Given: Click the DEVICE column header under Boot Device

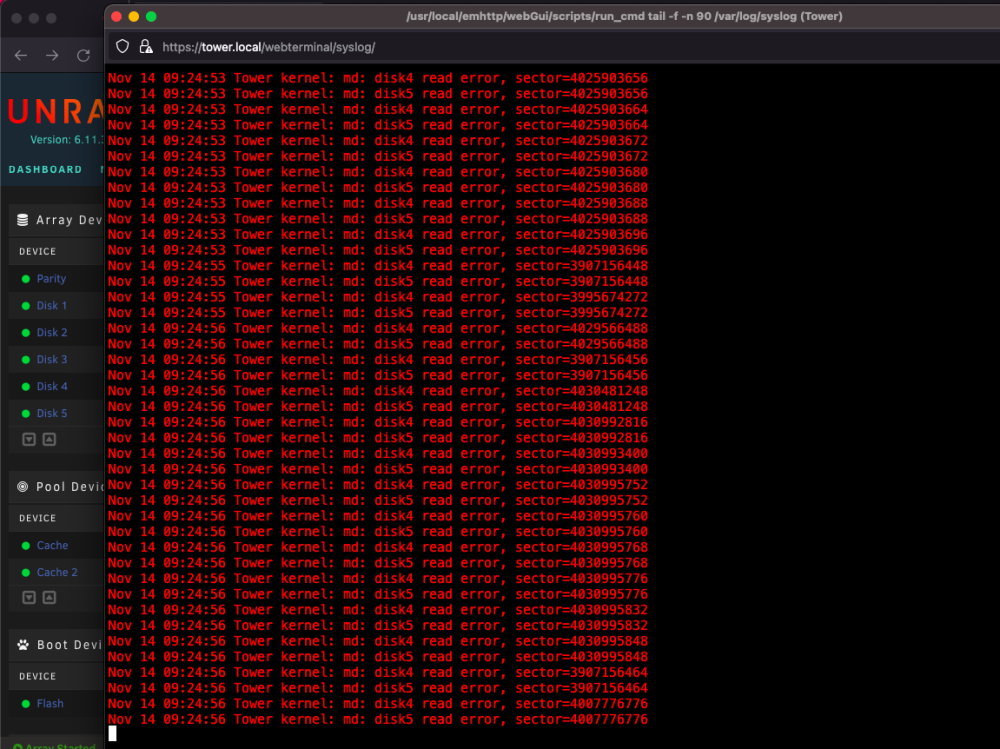Looking at the screenshot, I should [x=38, y=676].
